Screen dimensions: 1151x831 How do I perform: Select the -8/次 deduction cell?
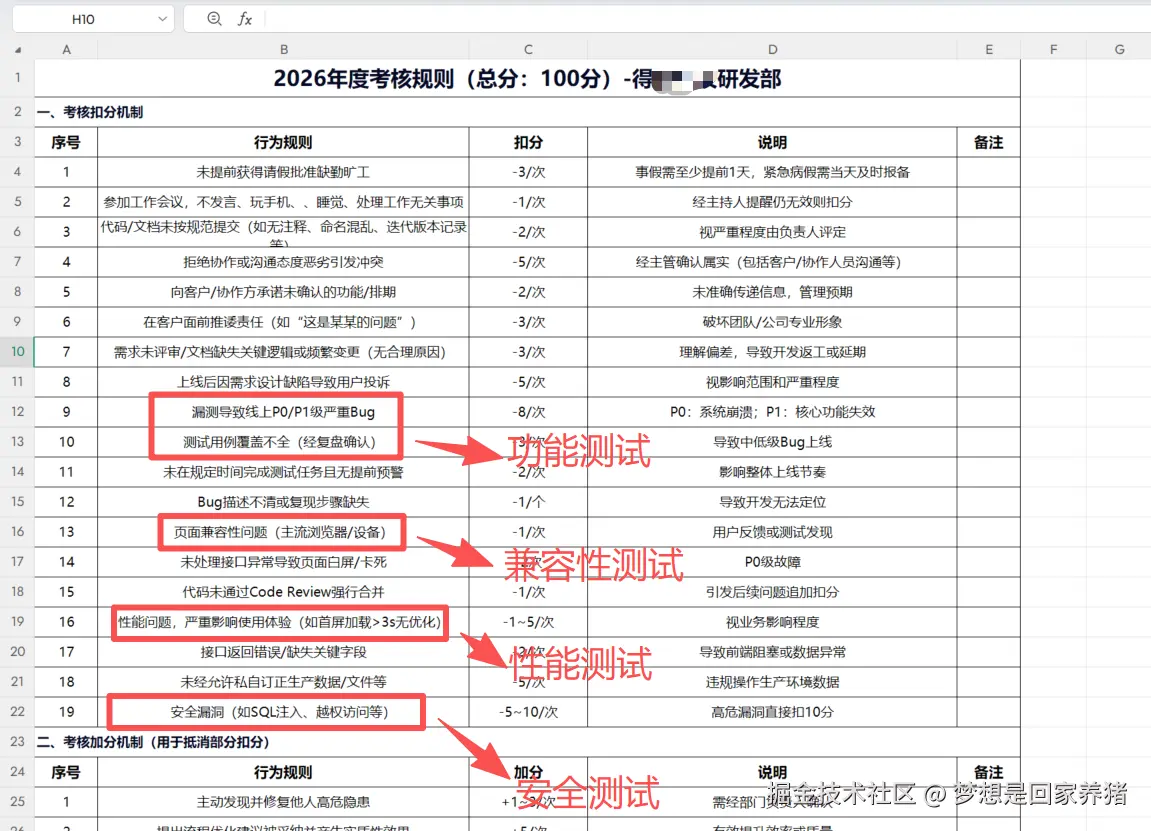[527, 412]
